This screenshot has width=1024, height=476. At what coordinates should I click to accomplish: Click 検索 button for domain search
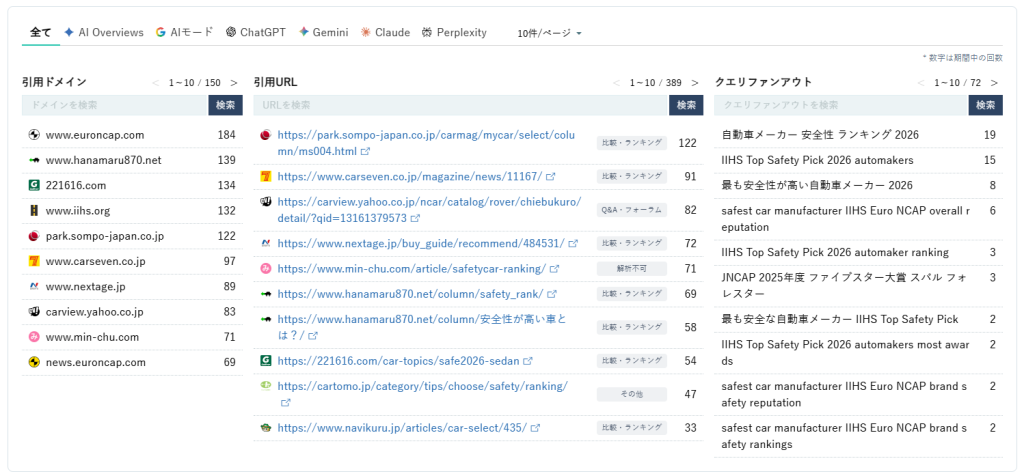pos(225,105)
